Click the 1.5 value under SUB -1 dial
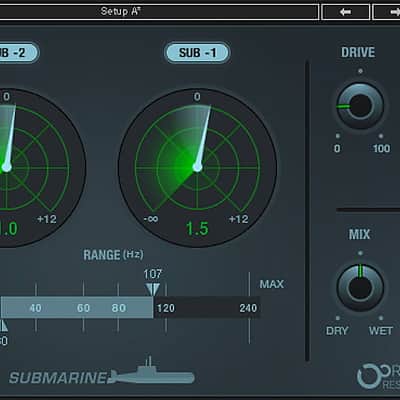400x400 pixels. pos(197,229)
